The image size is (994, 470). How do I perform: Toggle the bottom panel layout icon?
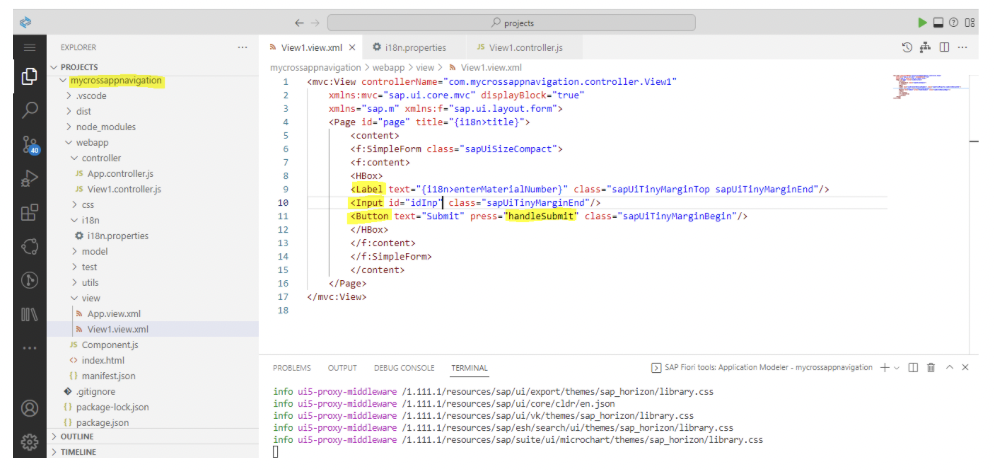click(x=938, y=23)
